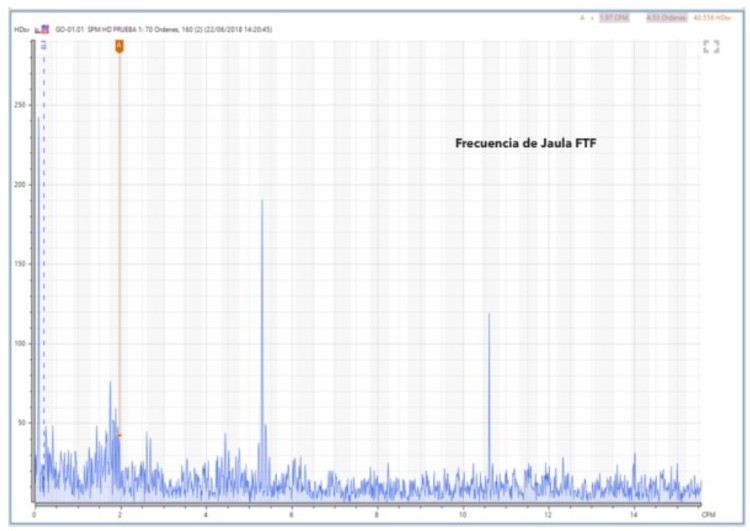Select the orange cursor A marker flag
Viewport: 750px width, 531px height.
click(x=119, y=46)
